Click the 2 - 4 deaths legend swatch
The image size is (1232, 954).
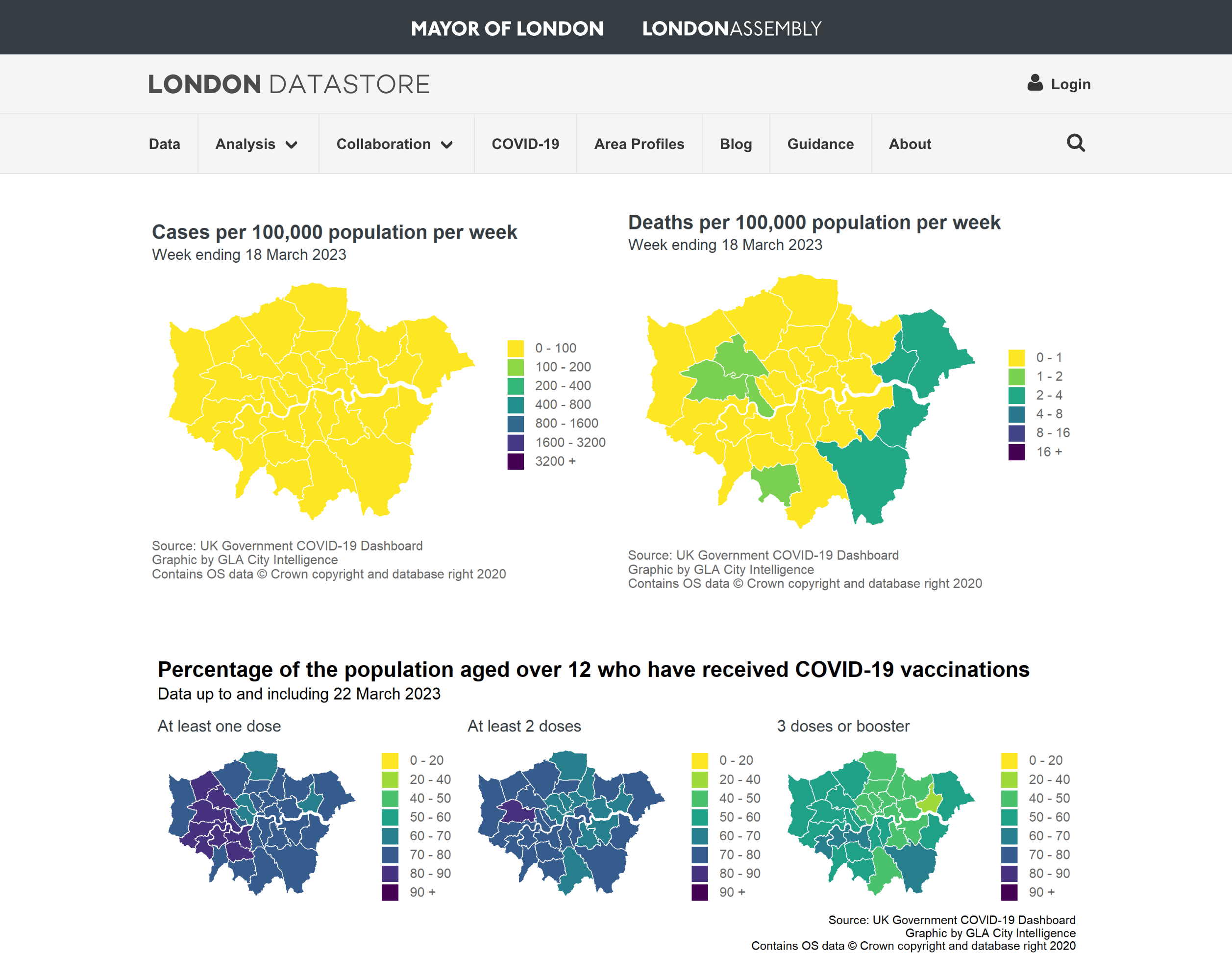coord(1016,395)
